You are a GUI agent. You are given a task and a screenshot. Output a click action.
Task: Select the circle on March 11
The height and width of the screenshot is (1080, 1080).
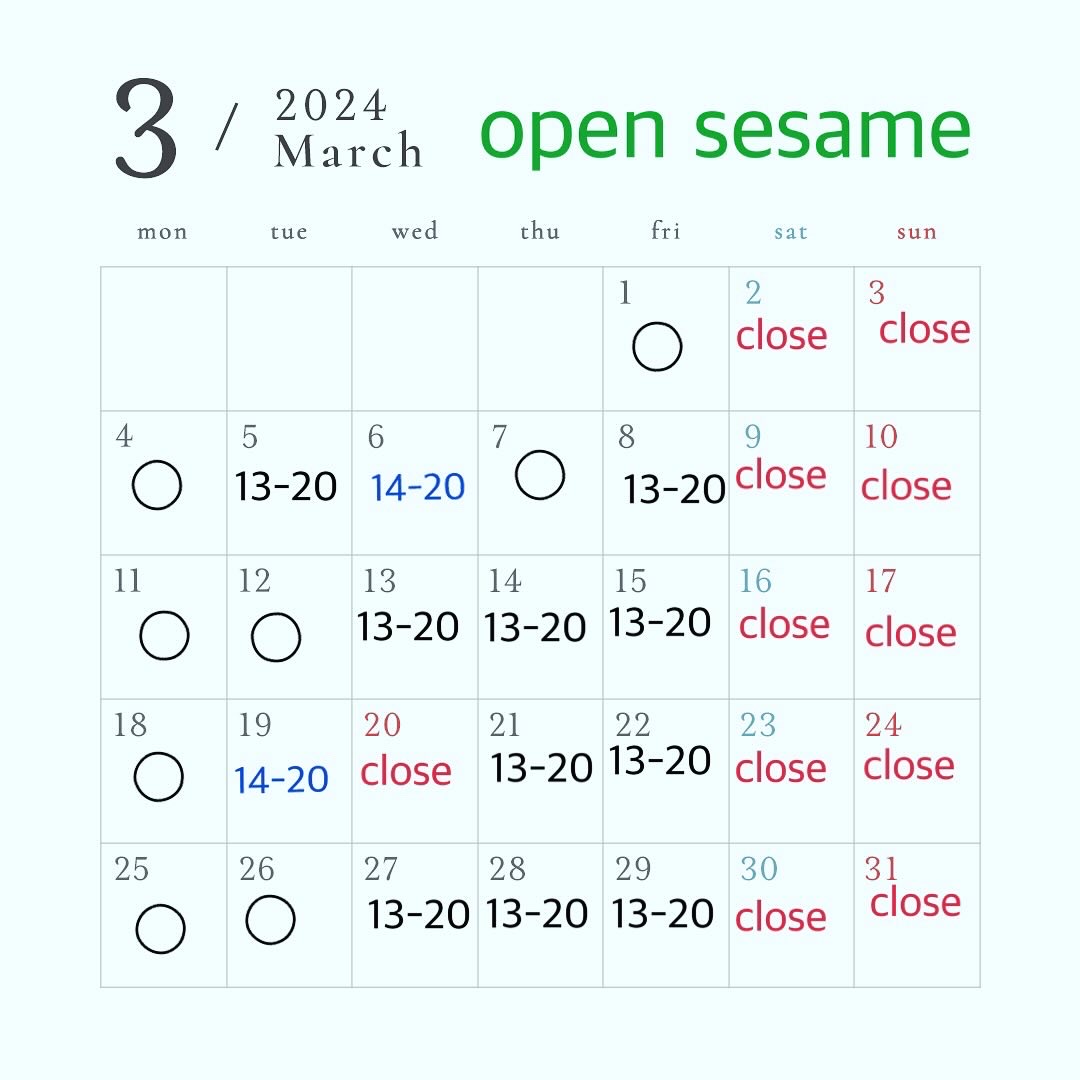tap(164, 635)
